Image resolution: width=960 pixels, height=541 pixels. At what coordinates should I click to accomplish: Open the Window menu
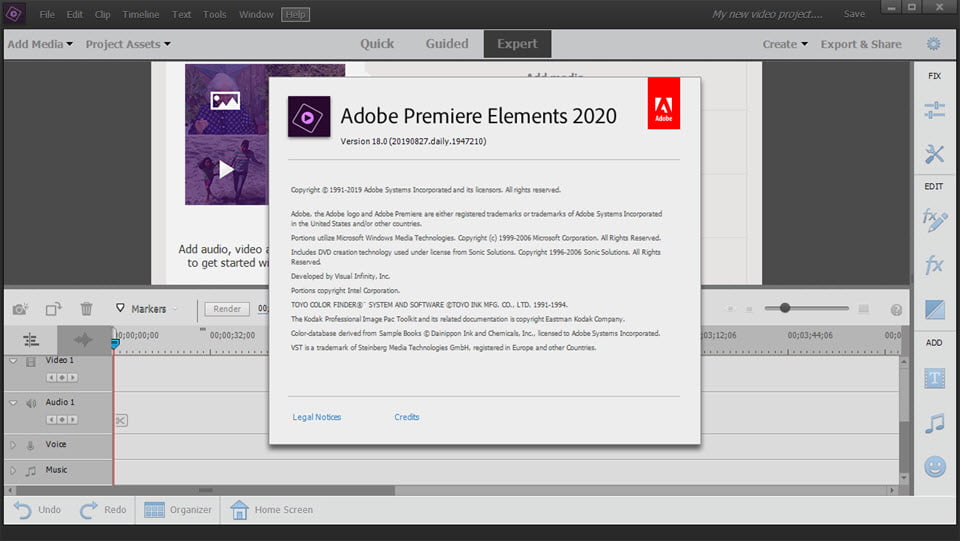point(256,14)
